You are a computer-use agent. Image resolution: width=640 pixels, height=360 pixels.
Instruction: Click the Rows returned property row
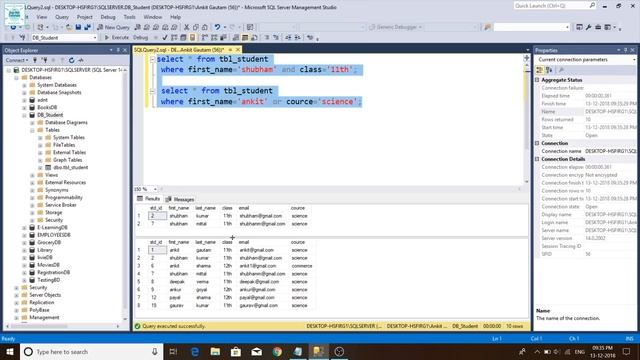[586, 120]
